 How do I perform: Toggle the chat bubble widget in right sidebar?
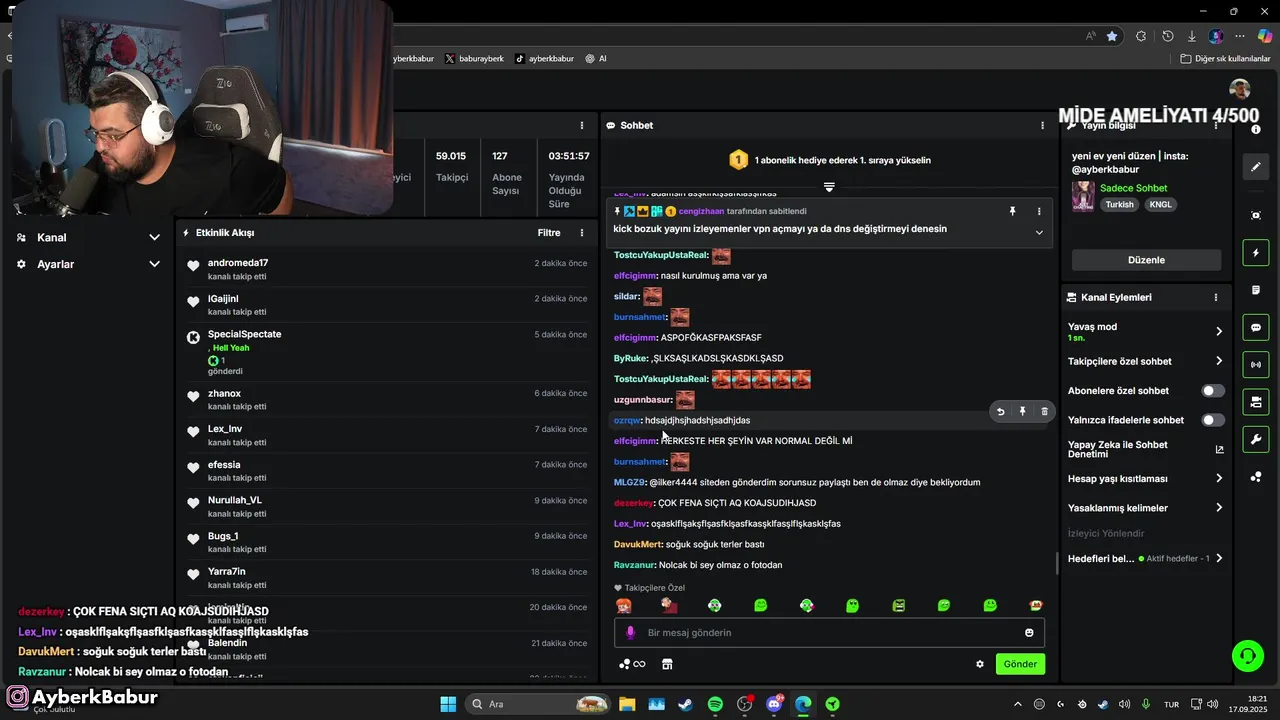pos(1256,327)
